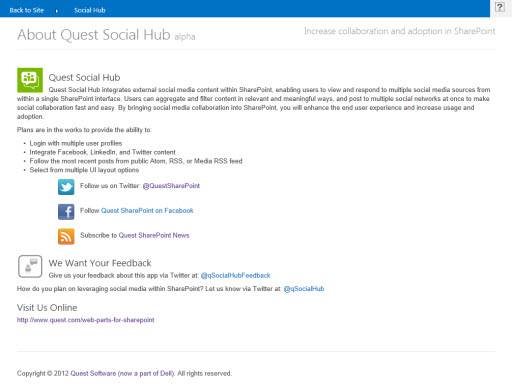
Task: Open the @QuestSharePoint Twitter link
Action: click(171, 186)
